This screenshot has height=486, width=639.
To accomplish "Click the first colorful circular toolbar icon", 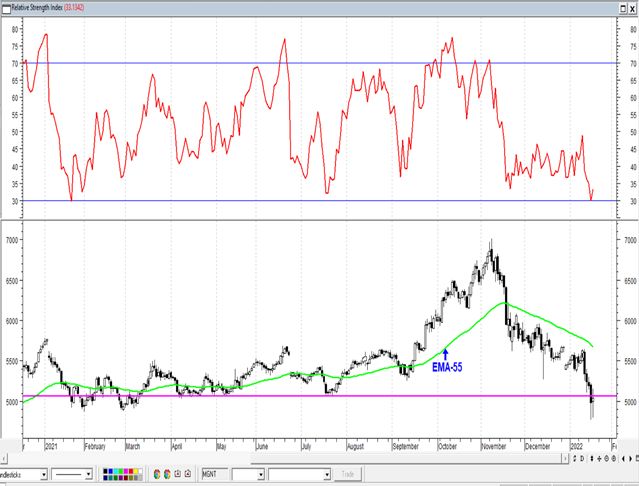I will coord(157,474).
